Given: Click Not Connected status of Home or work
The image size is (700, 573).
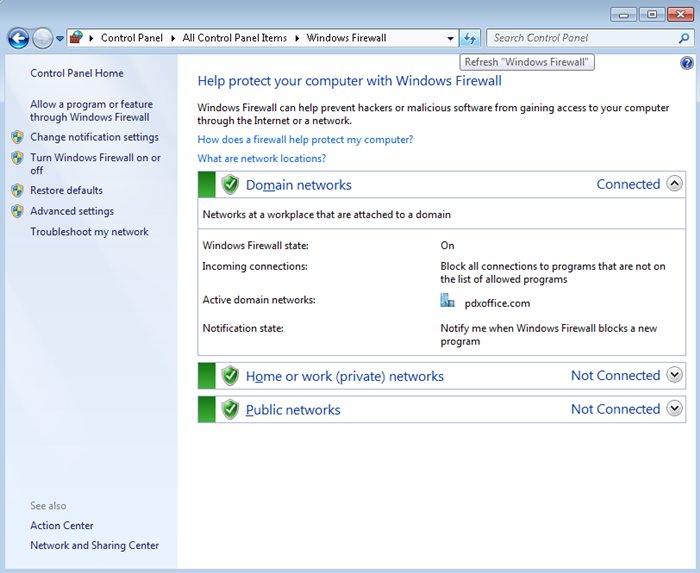Looking at the screenshot, I should tap(615, 375).
